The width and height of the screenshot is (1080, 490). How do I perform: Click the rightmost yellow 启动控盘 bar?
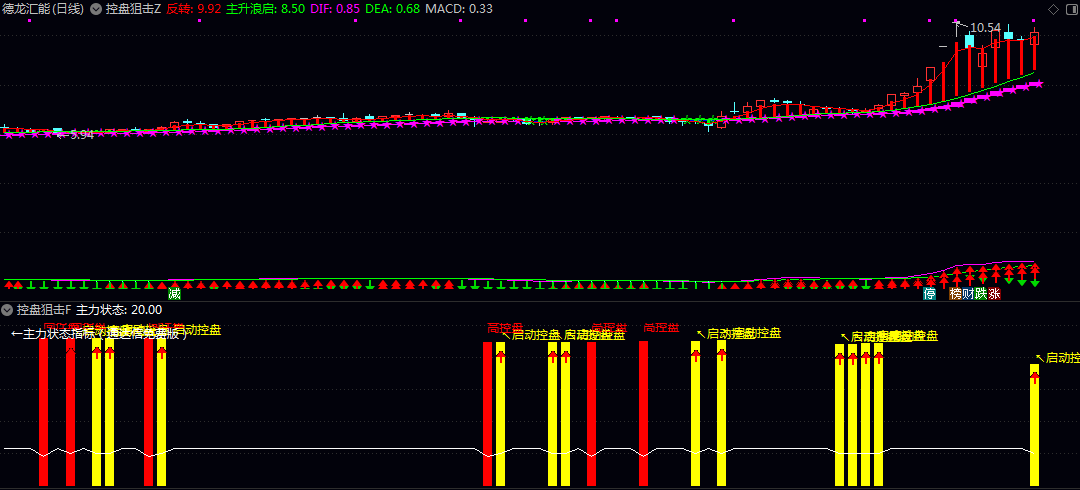pyautogui.click(x=1034, y=425)
